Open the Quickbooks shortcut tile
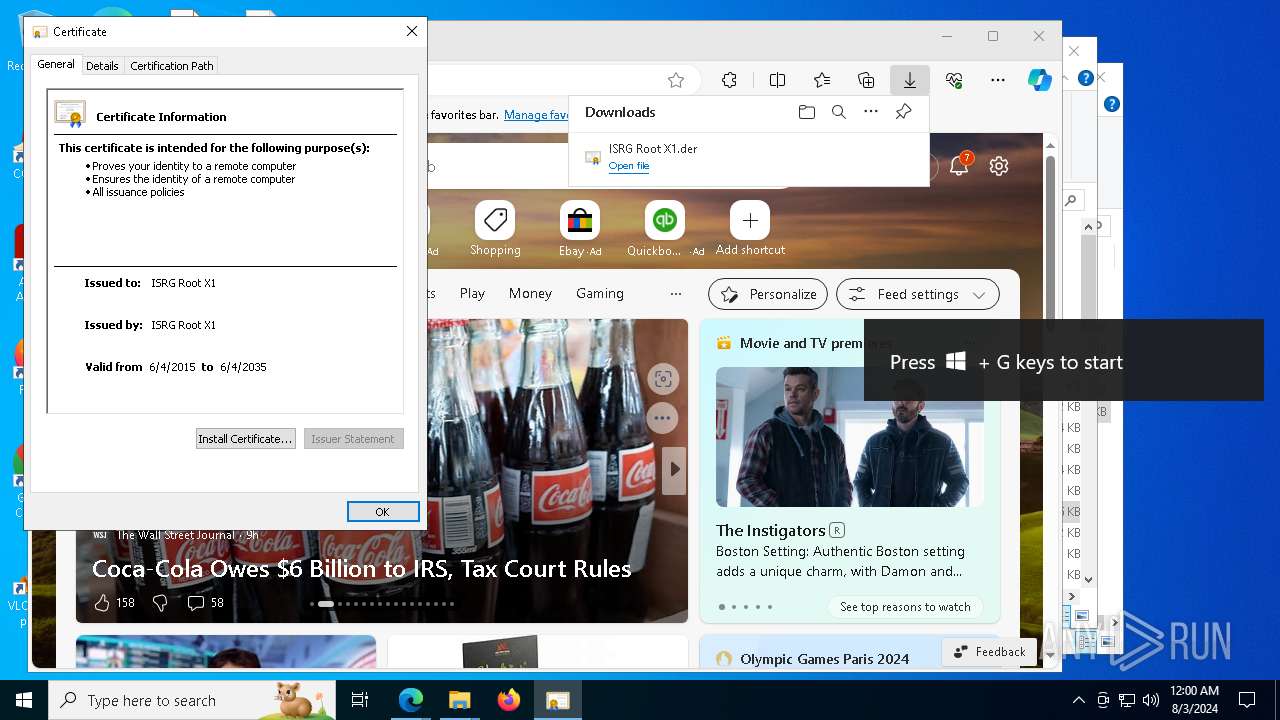1280x720 pixels. (x=665, y=229)
